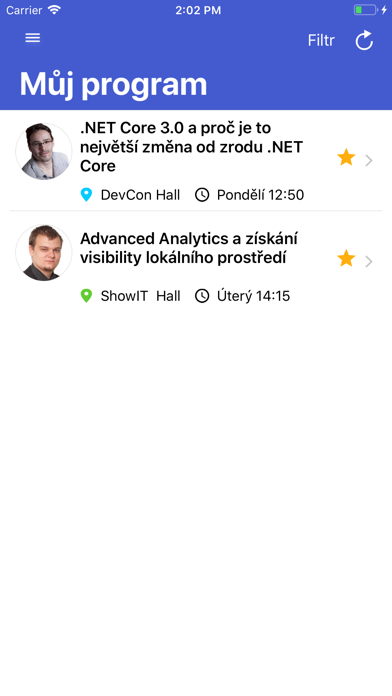Open the .NET Core 3.0 session title

tap(191, 147)
